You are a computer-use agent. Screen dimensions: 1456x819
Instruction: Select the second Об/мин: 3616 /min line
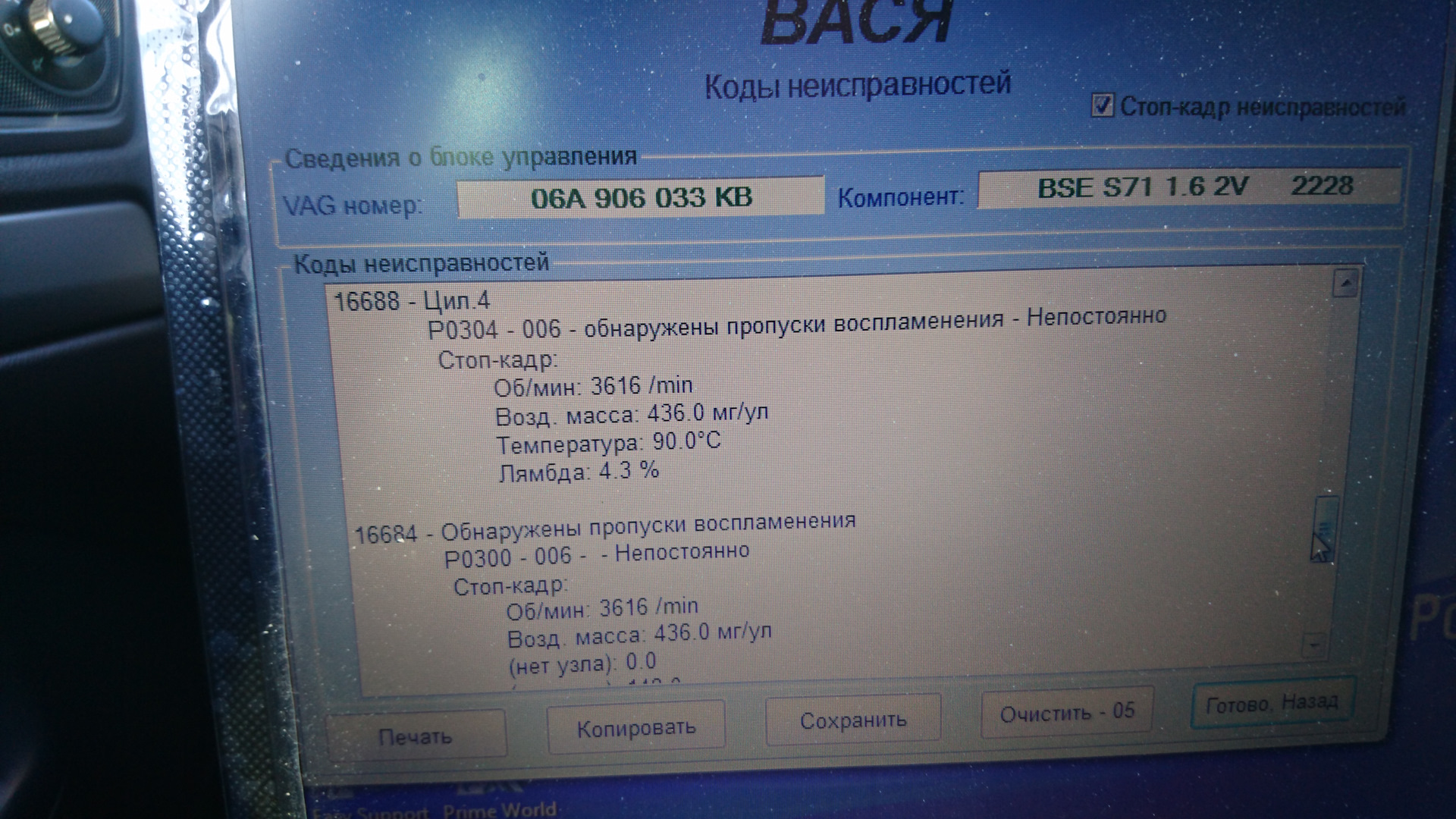[601, 608]
